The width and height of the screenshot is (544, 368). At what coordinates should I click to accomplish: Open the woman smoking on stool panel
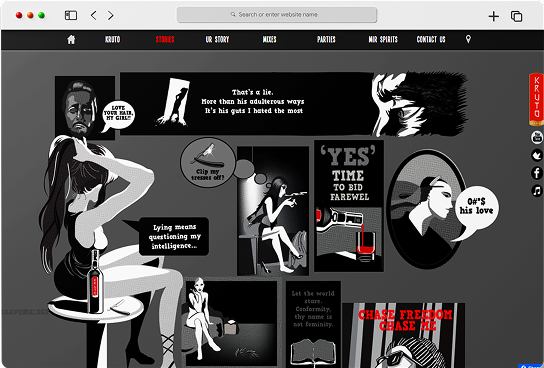coord(273,211)
